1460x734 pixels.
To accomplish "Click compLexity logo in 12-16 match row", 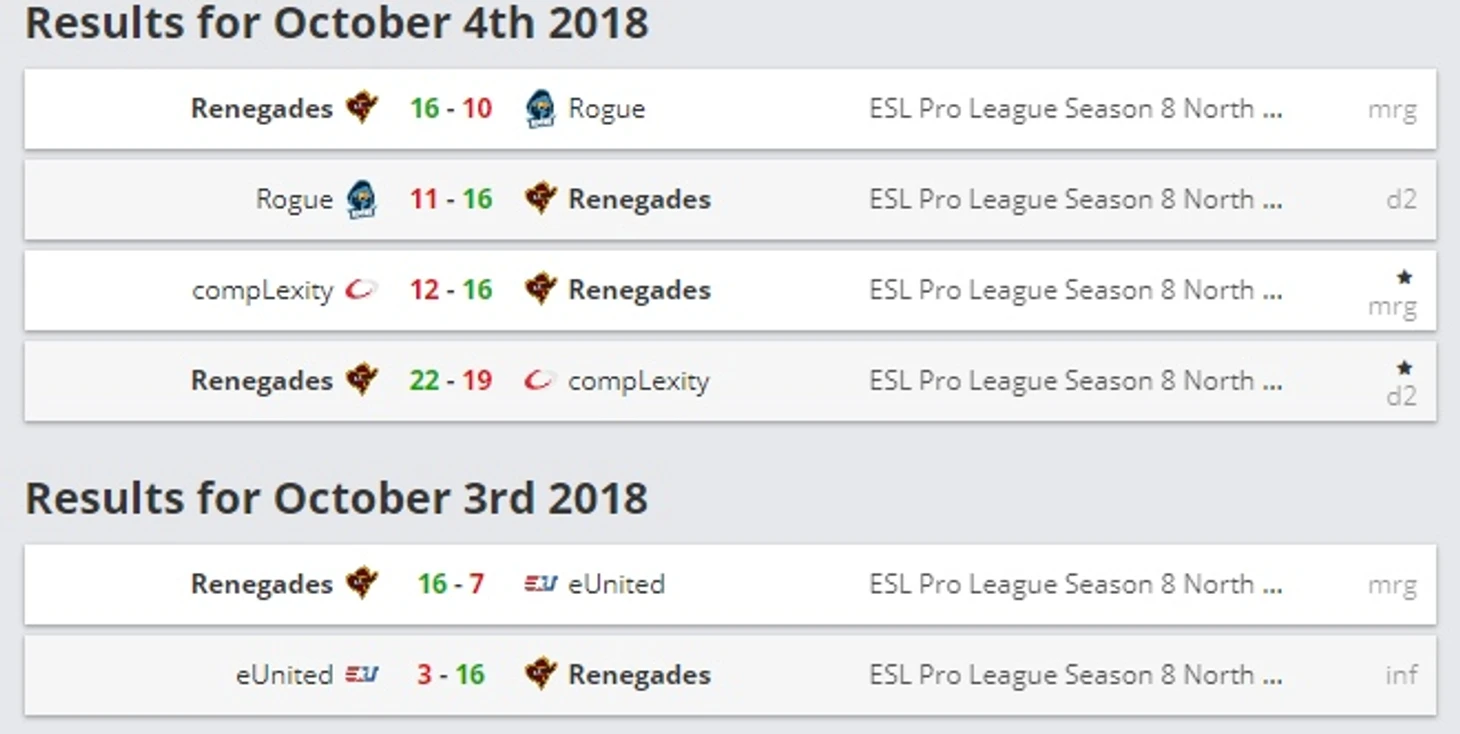I will pos(361,290).
